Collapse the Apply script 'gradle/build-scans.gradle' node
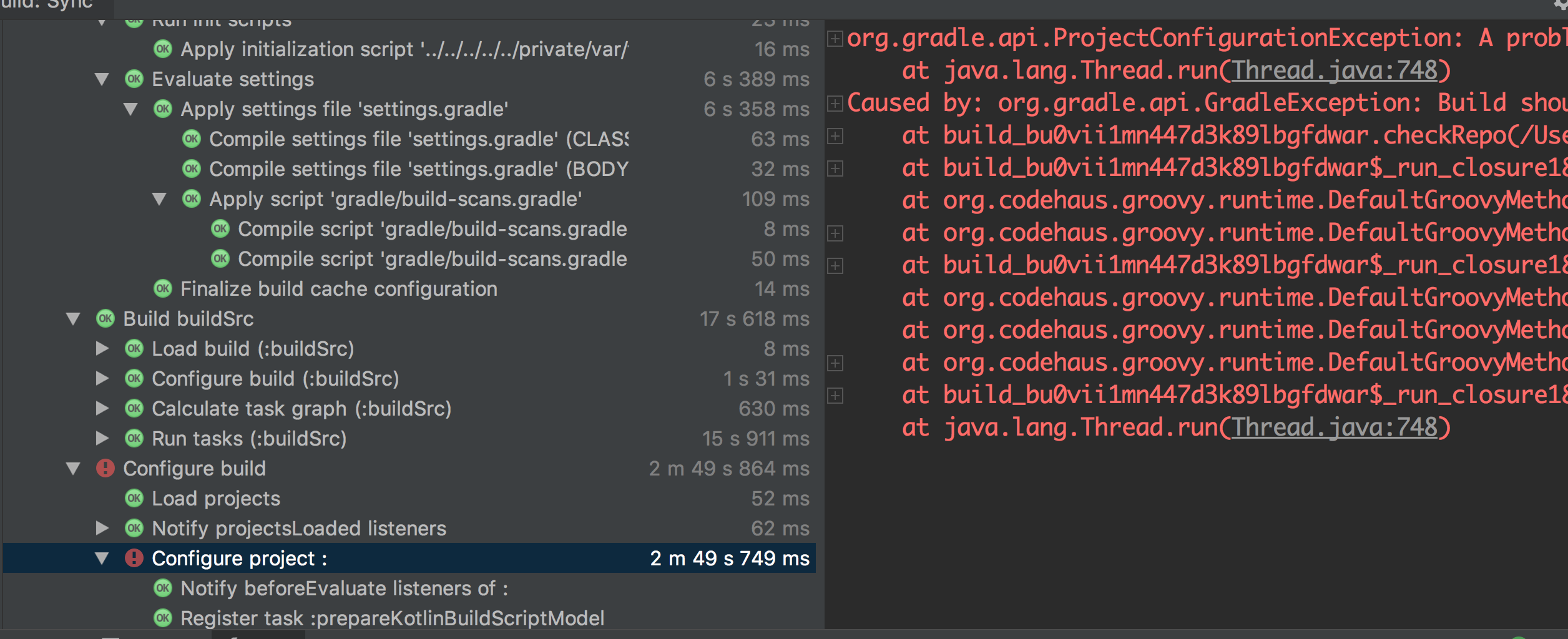The height and width of the screenshot is (639, 1568). (x=160, y=198)
